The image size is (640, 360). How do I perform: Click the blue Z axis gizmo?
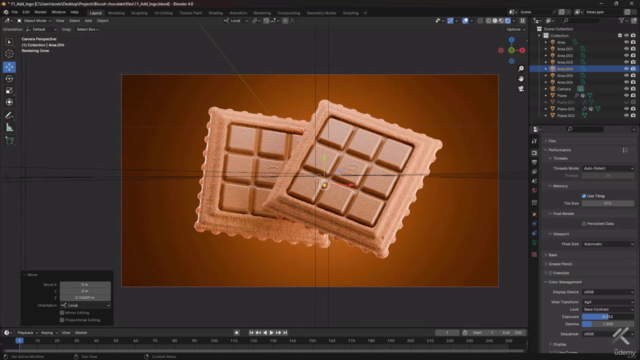[511, 40]
